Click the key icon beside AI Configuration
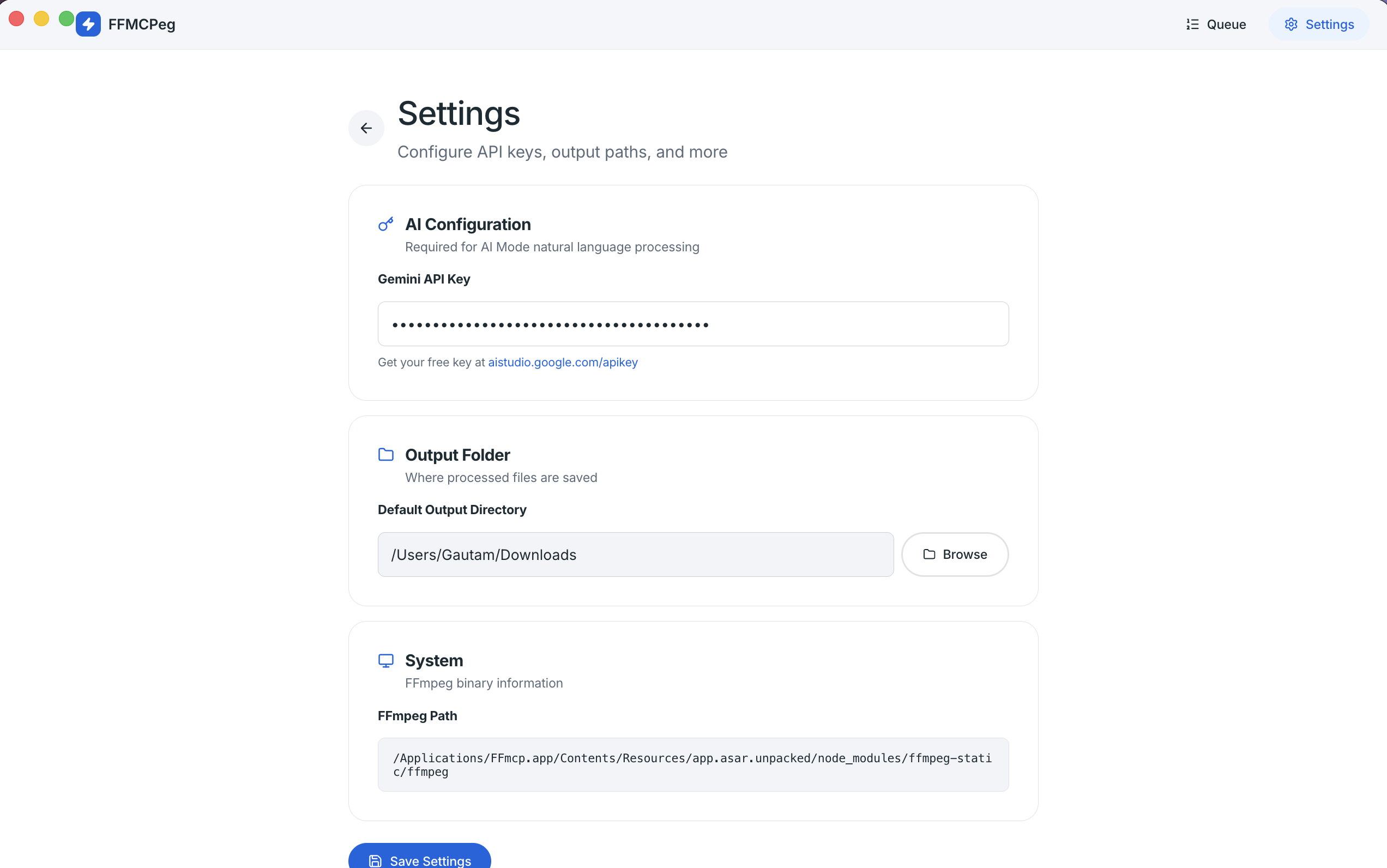The height and width of the screenshot is (868, 1387). [x=386, y=224]
